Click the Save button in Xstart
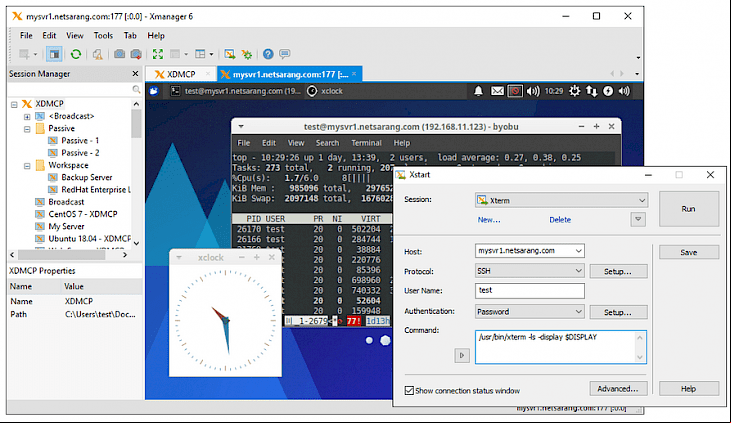The height and width of the screenshot is (423, 731). coord(689,252)
